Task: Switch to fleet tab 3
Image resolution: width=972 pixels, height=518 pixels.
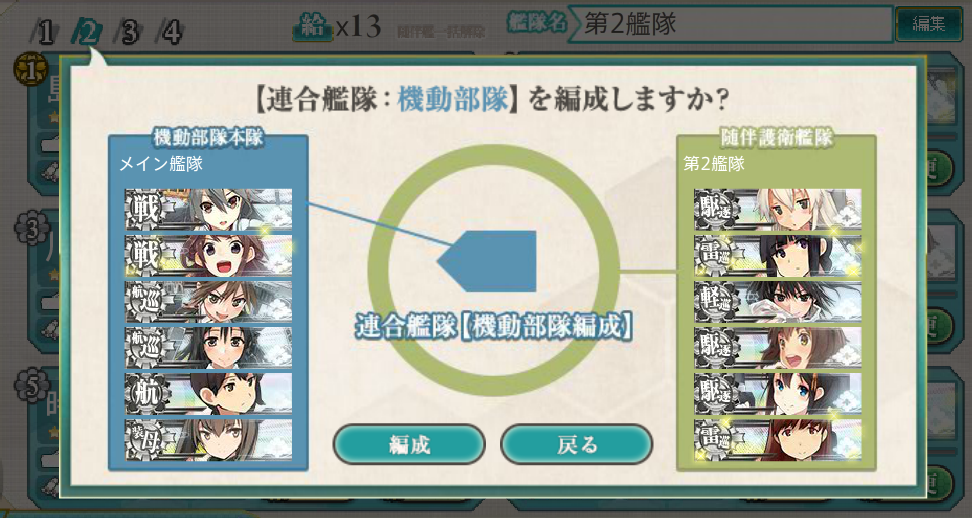Action: (128, 32)
